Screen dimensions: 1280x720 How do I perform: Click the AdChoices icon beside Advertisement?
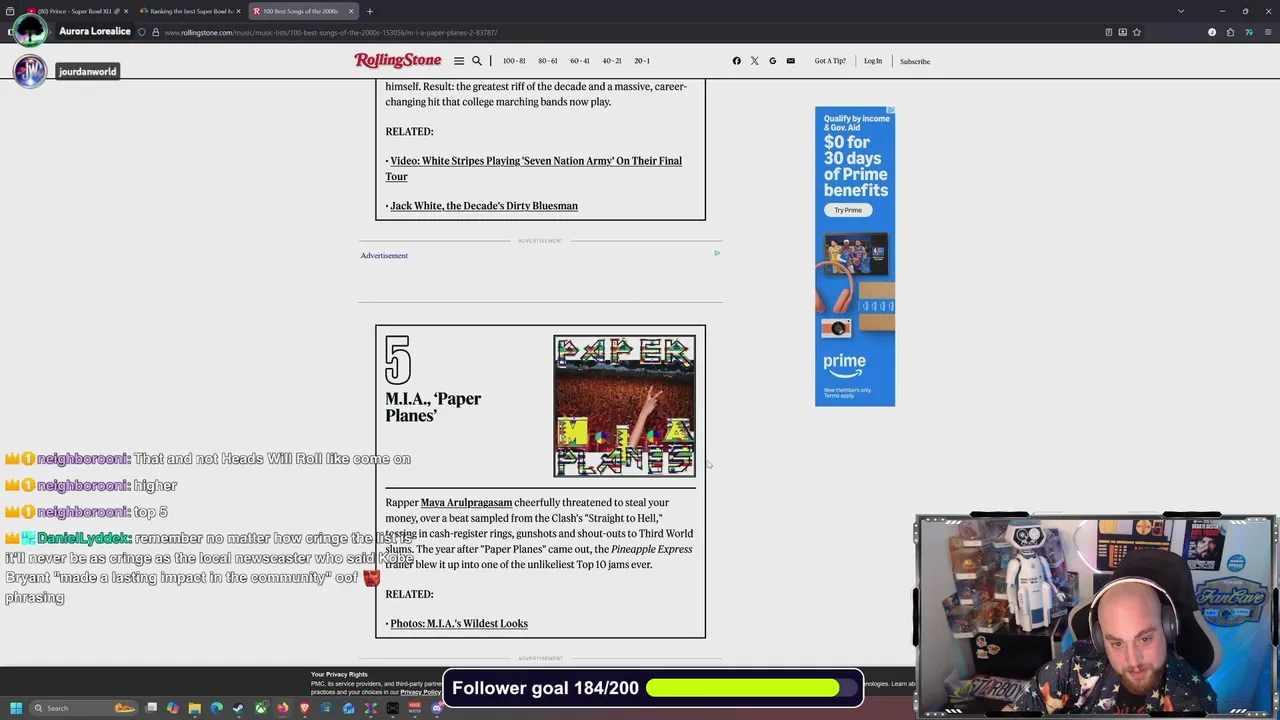pyautogui.click(x=717, y=253)
